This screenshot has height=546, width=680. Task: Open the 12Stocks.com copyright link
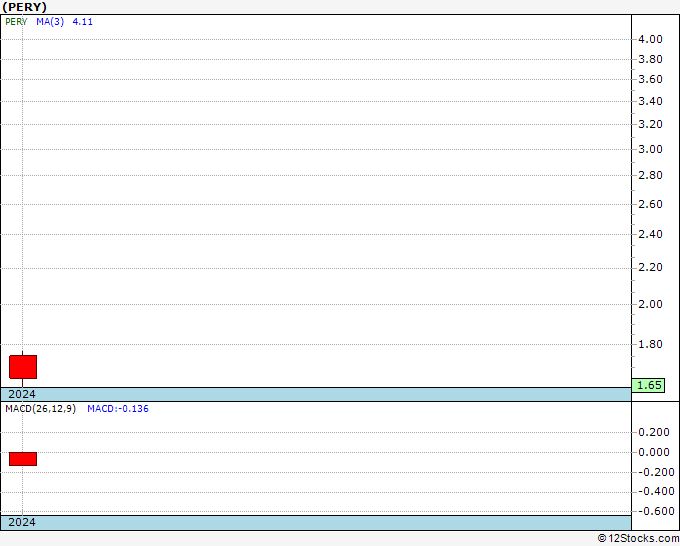point(638,539)
